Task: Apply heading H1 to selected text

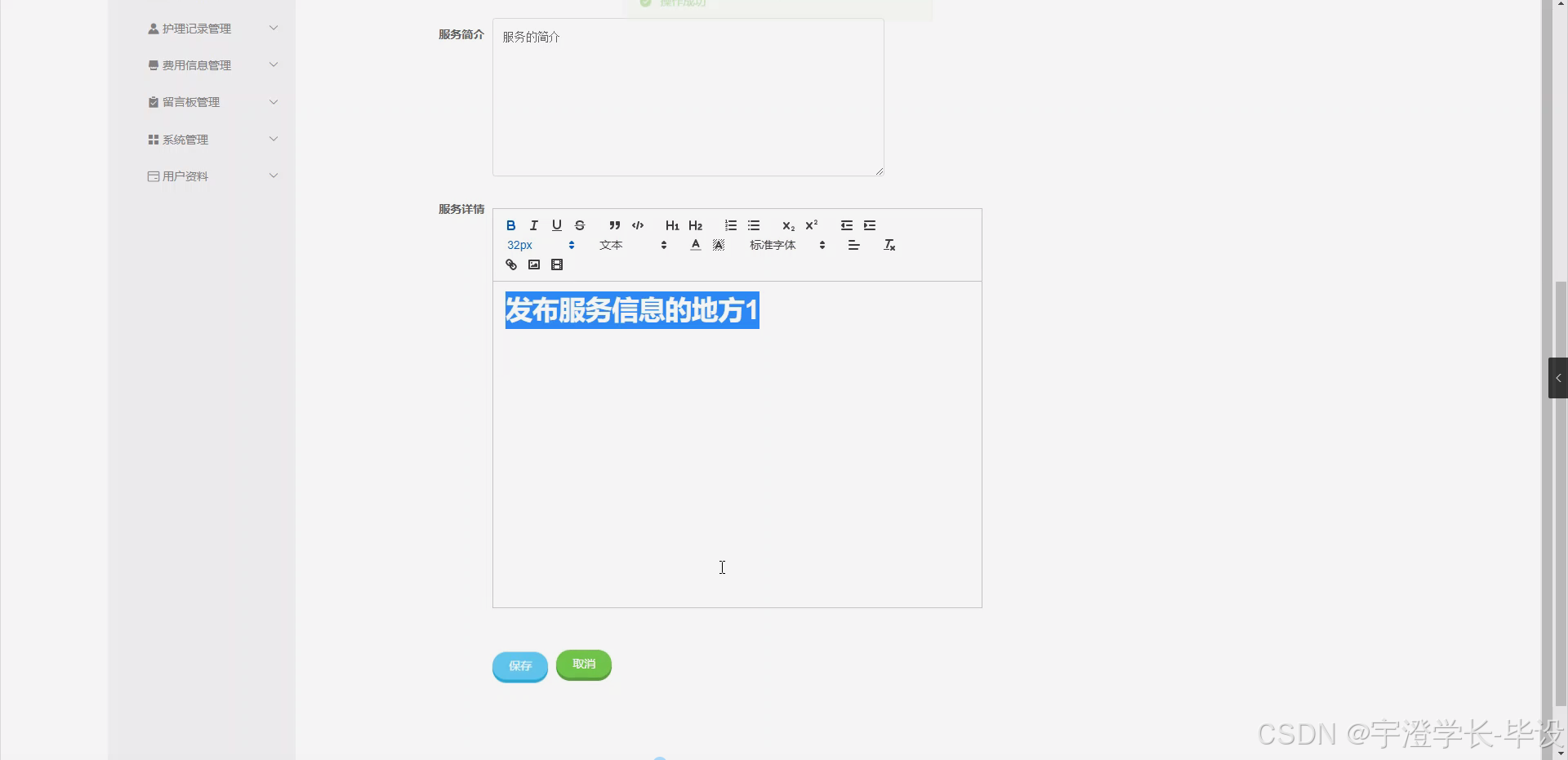Action: pyautogui.click(x=671, y=225)
